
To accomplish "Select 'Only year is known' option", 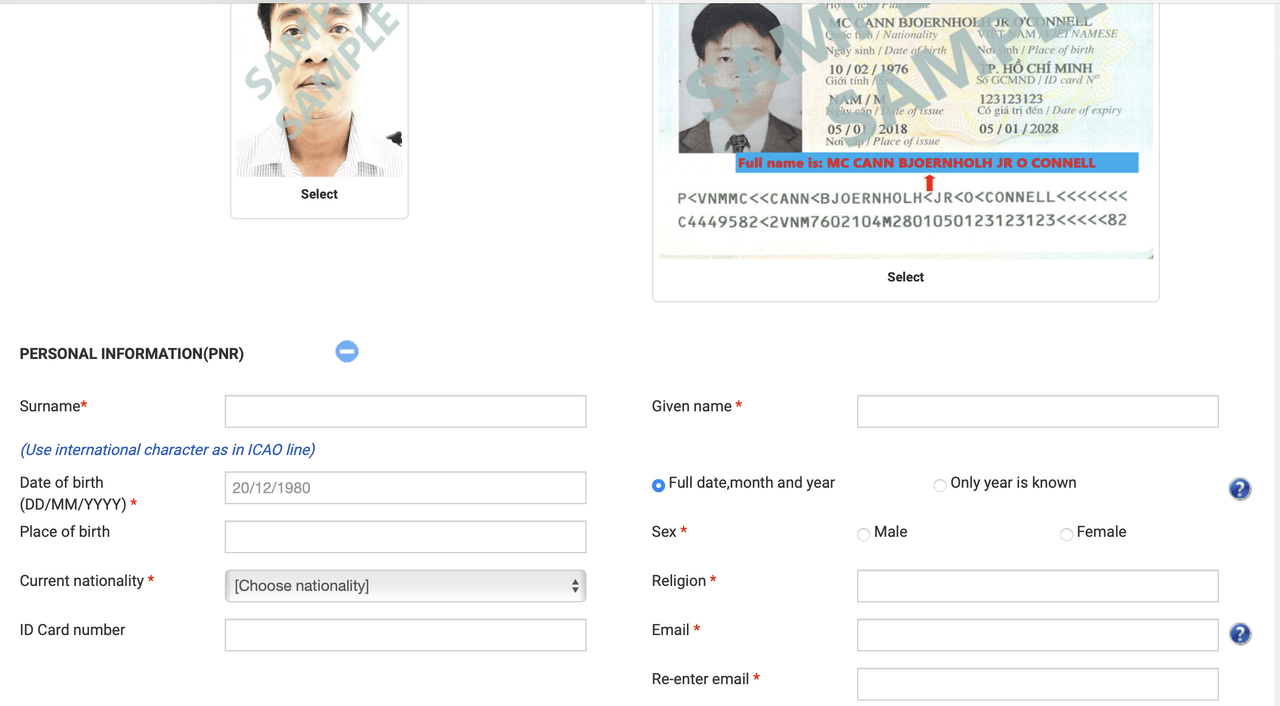I will click(x=940, y=485).
